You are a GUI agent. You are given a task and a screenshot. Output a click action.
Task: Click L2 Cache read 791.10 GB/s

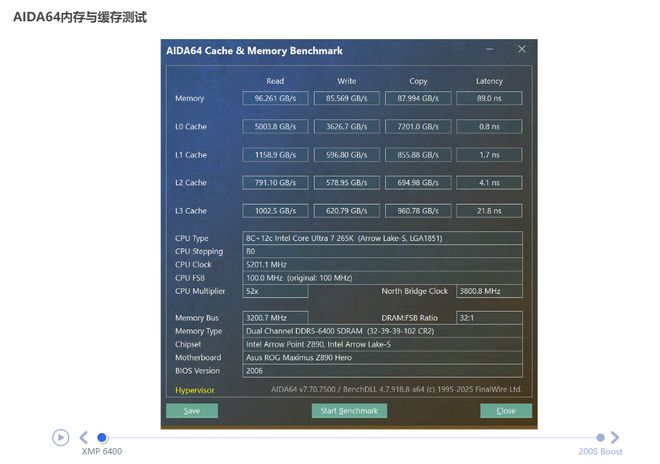click(275, 183)
